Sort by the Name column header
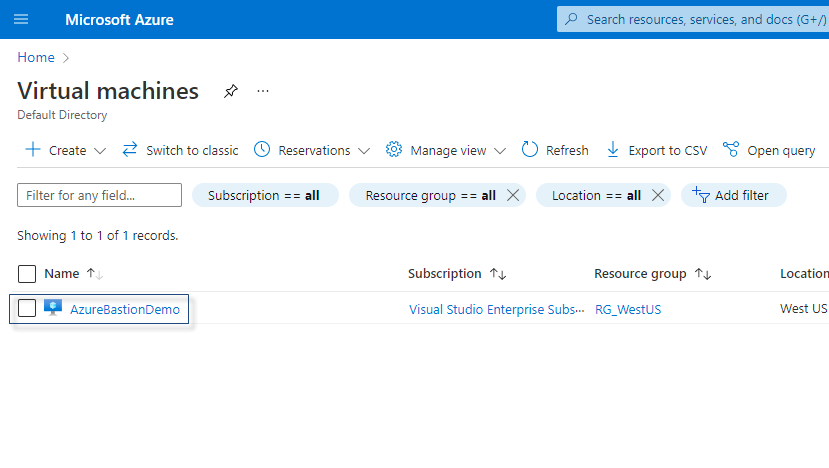The image size is (829, 468). (x=62, y=273)
